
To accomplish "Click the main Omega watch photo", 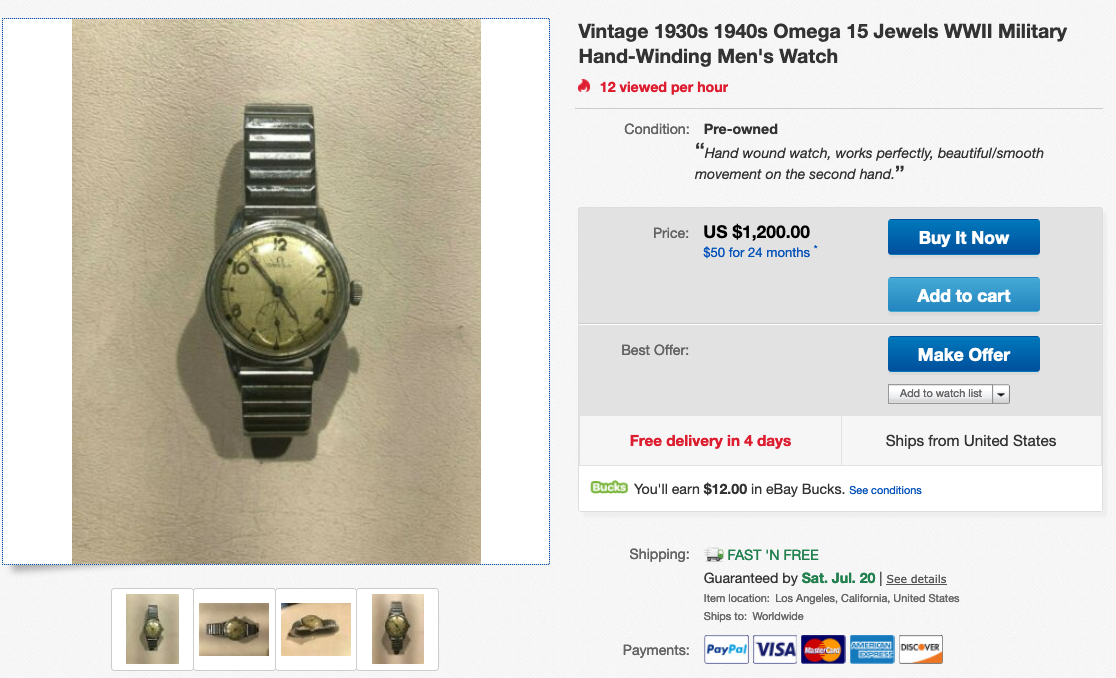I will (x=276, y=292).
